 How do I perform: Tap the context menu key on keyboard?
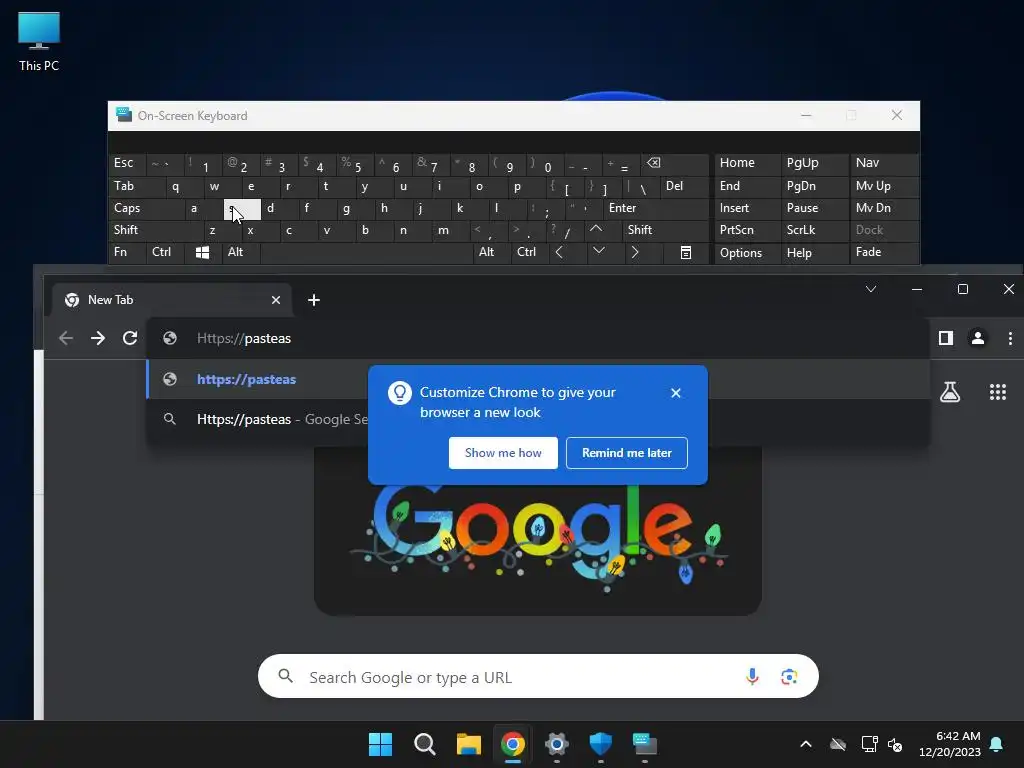point(686,252)
